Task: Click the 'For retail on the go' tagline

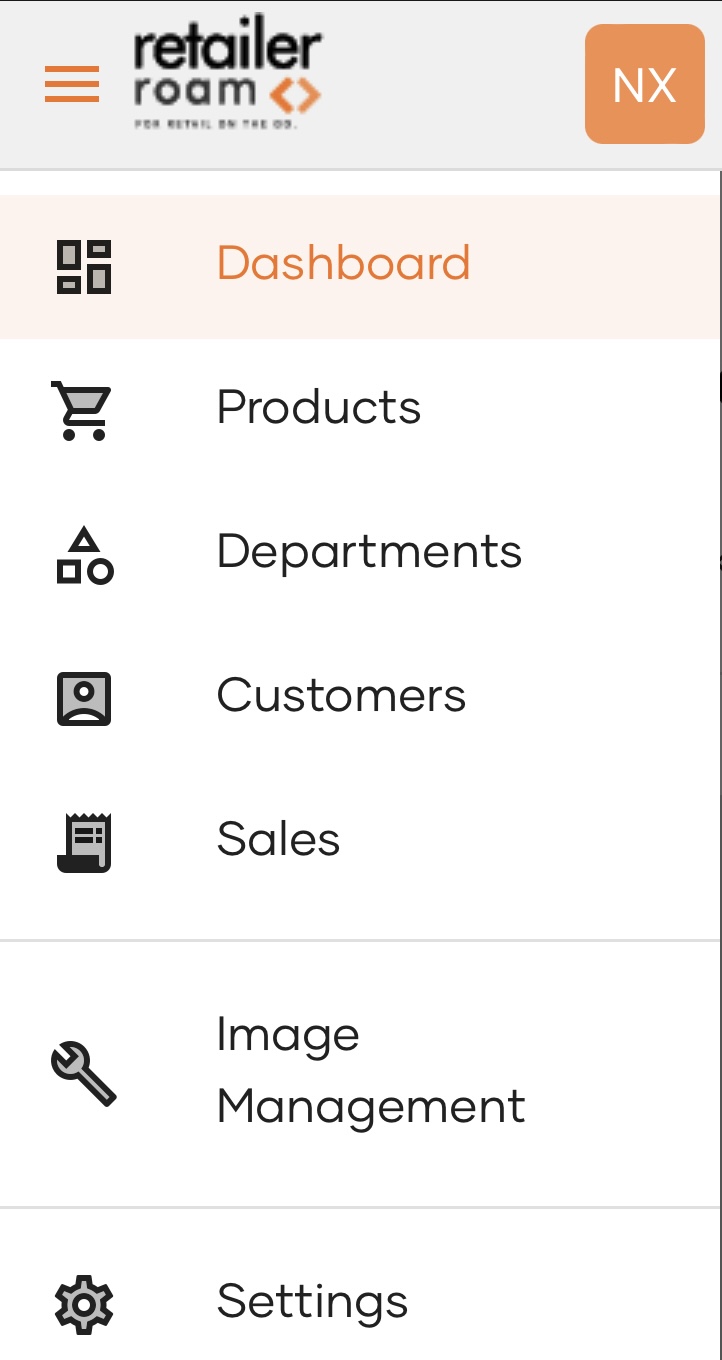Action: click(216, 124)
